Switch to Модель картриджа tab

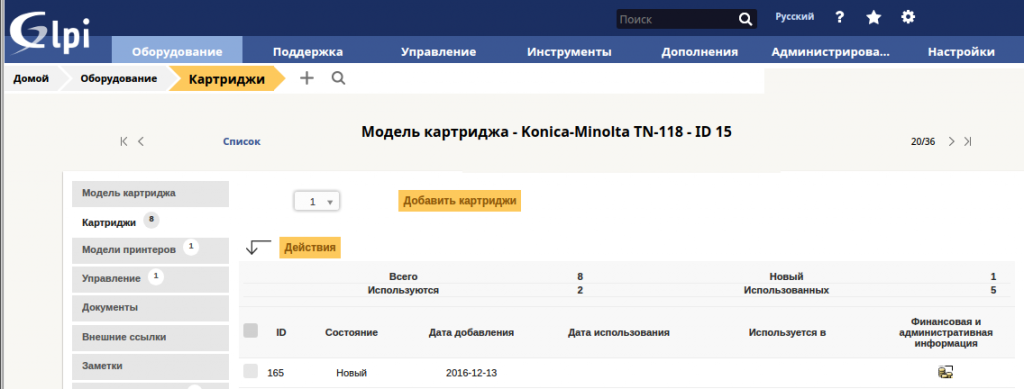pos(150,193)
